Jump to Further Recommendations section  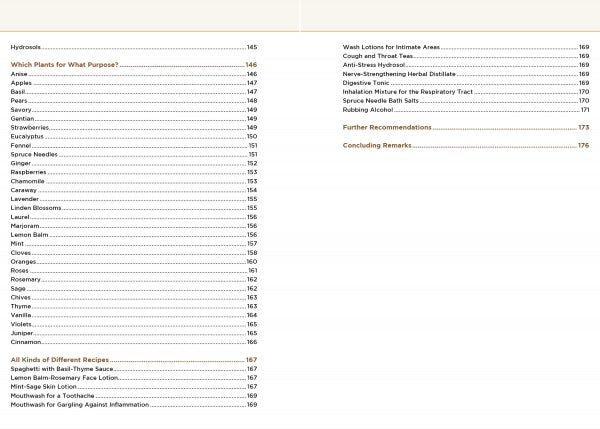(387, 128)
